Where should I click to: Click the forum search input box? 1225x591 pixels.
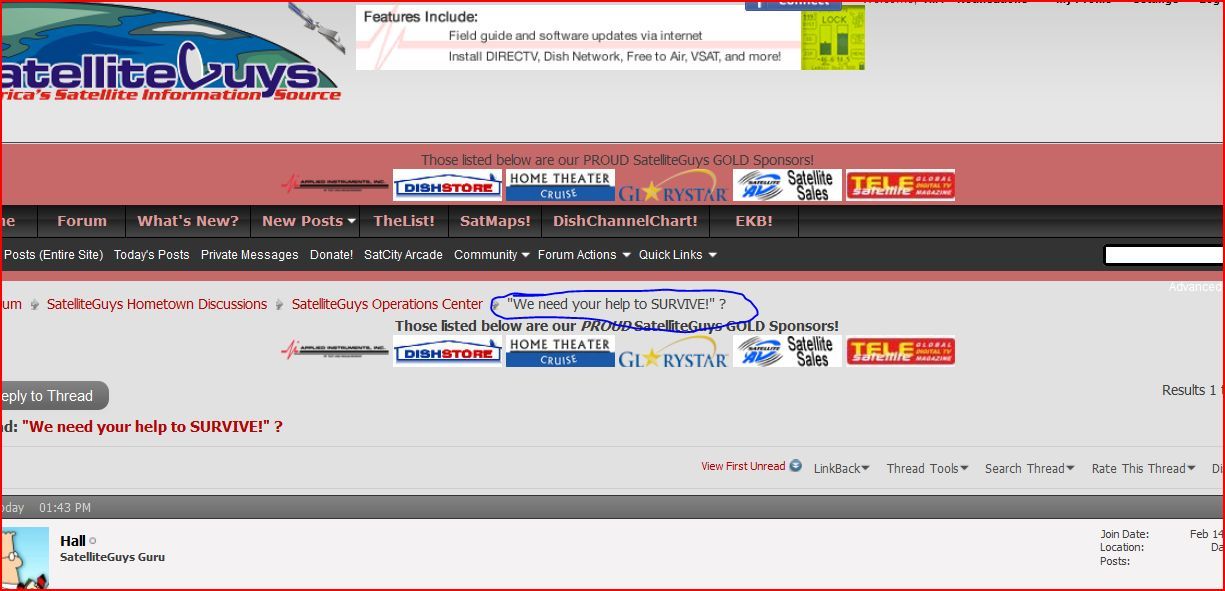click(x=1164, y=256)
